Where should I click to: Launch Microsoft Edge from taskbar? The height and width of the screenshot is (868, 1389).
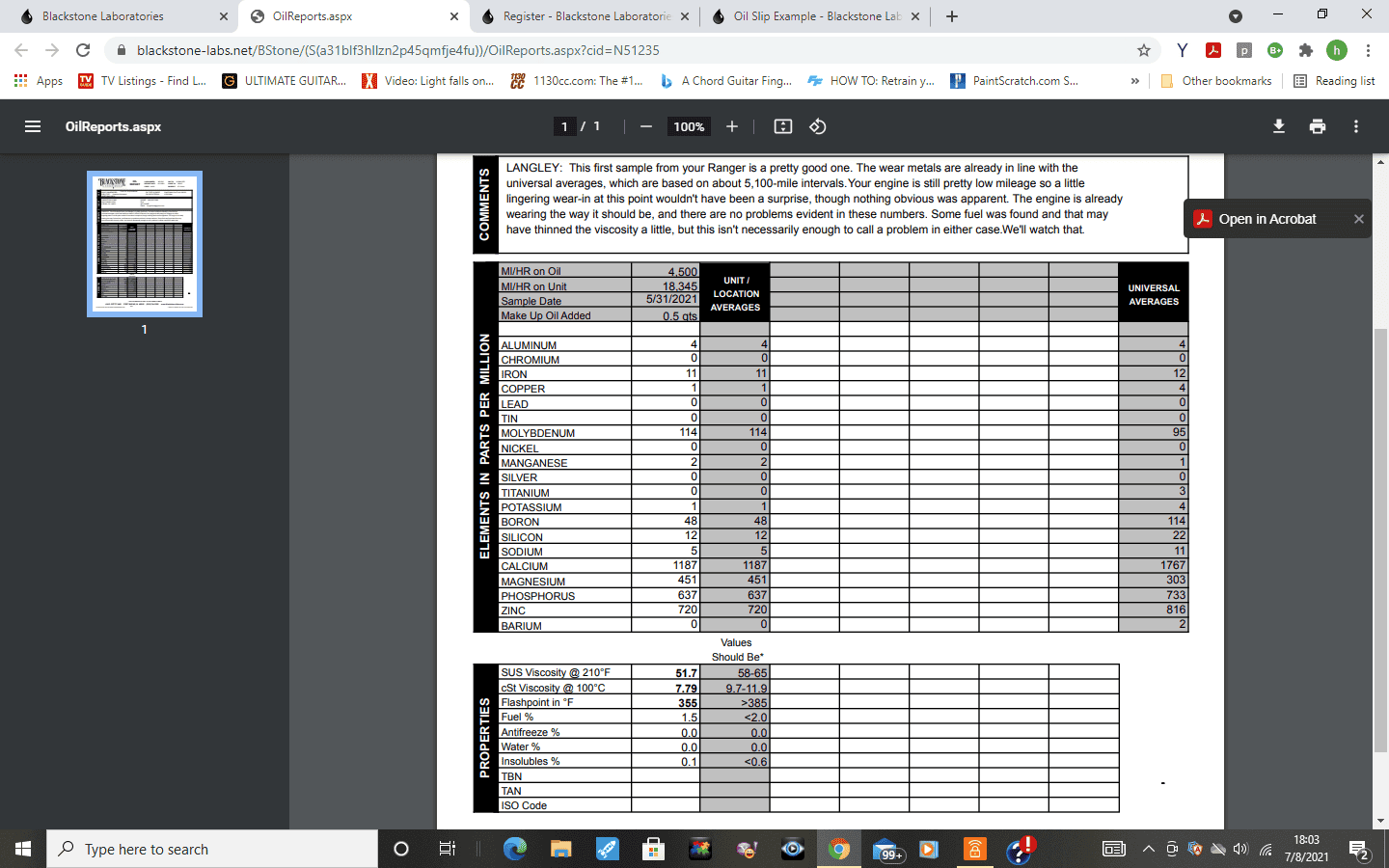coord(515,849)
